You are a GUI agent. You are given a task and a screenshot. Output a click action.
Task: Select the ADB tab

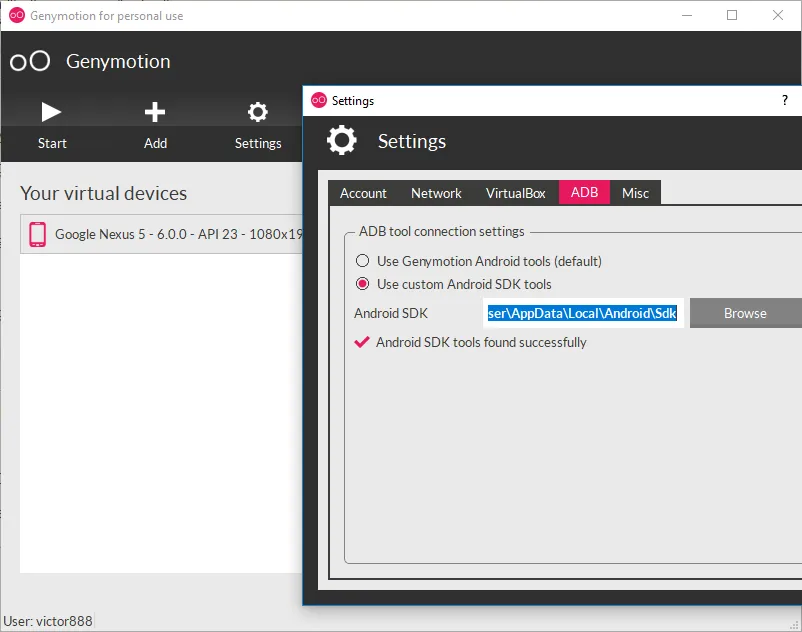(584, 192)
